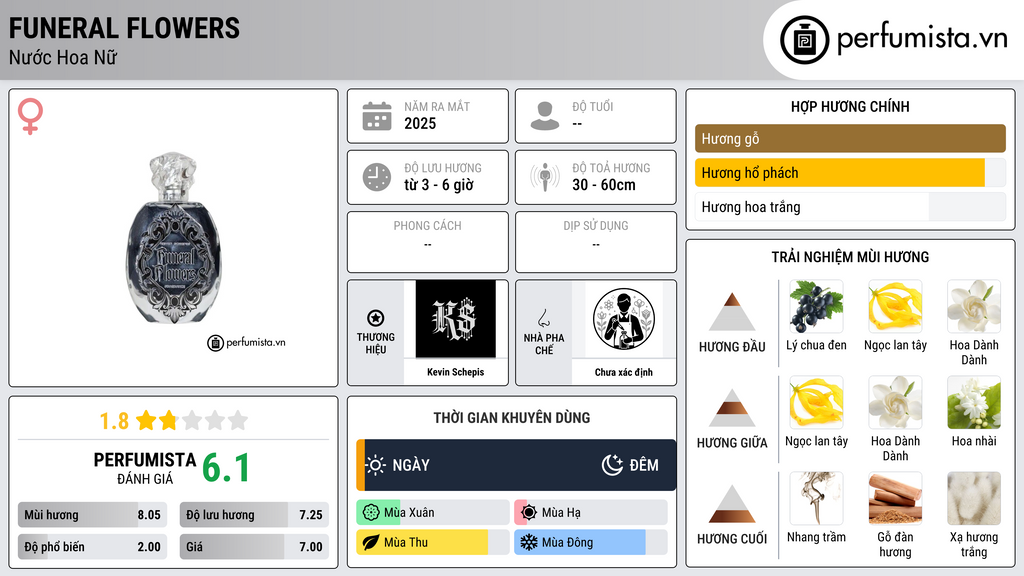Click the calendar icon for release year
This screenshot has height=576, width=1024.
[377, 116]
